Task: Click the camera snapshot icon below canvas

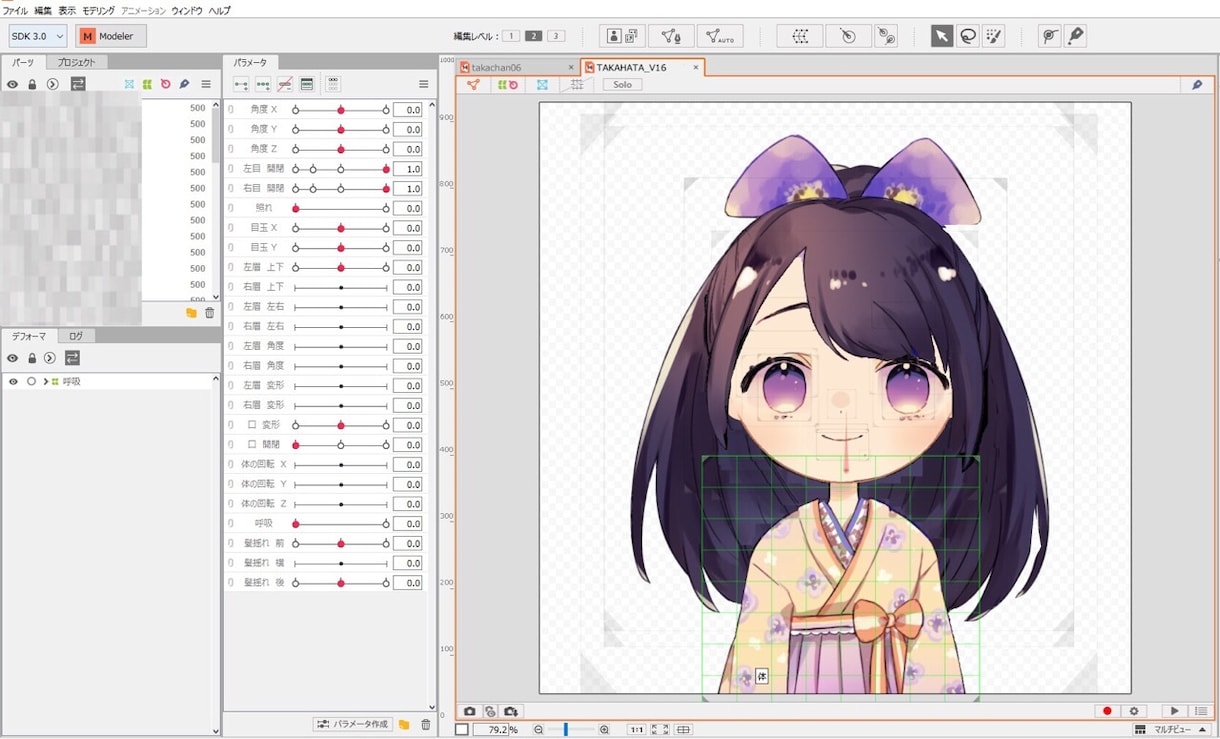Action: pos(469,711)
